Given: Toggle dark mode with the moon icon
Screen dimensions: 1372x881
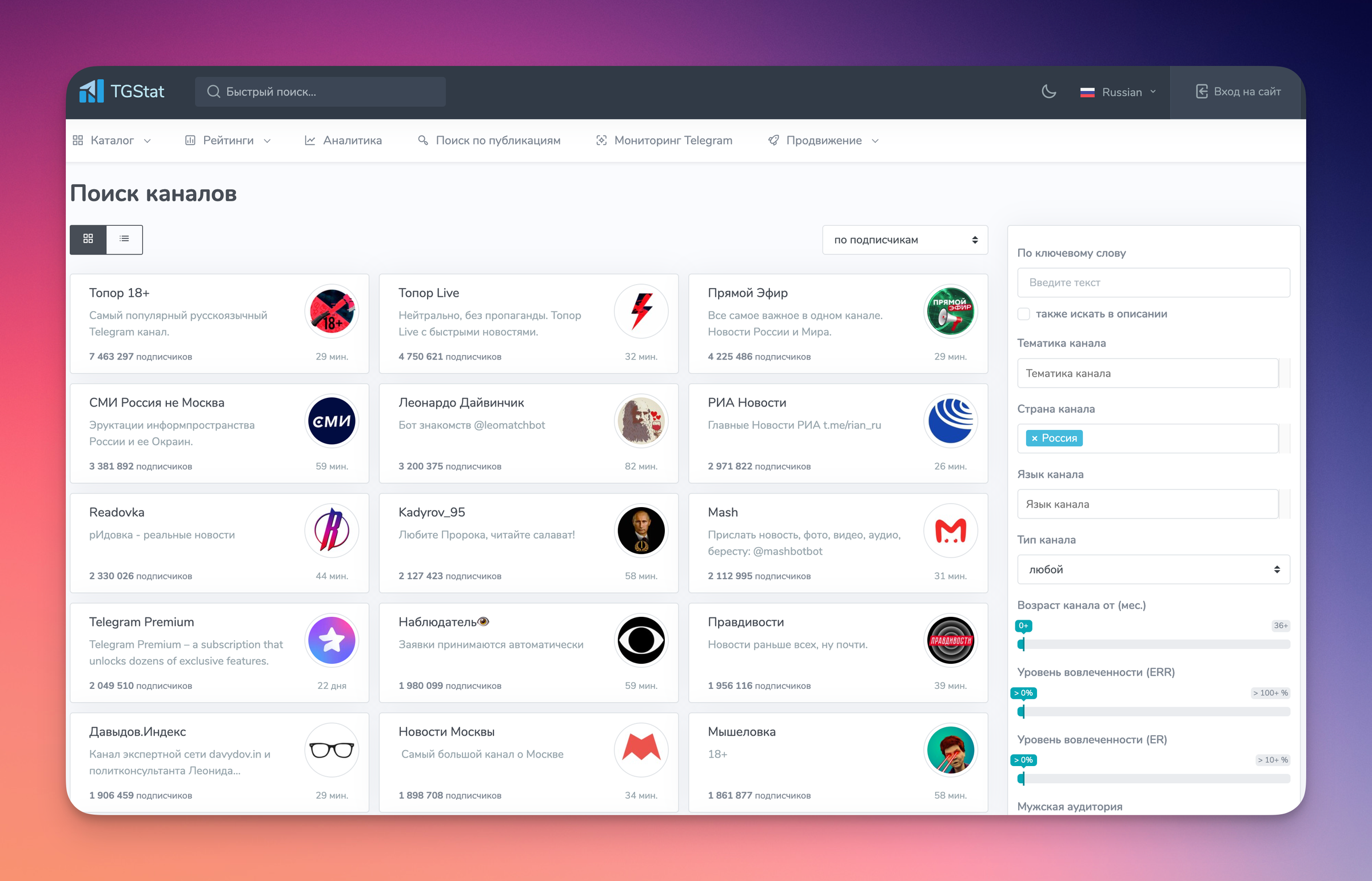Looking at the screenshot, I should click(1050, 91).
